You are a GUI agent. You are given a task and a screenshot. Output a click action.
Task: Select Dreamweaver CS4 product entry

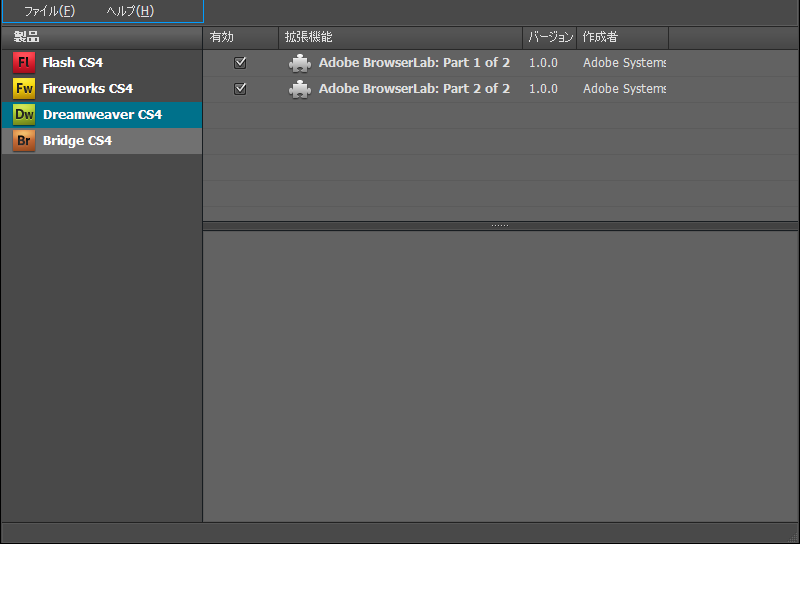coord(102,115)
